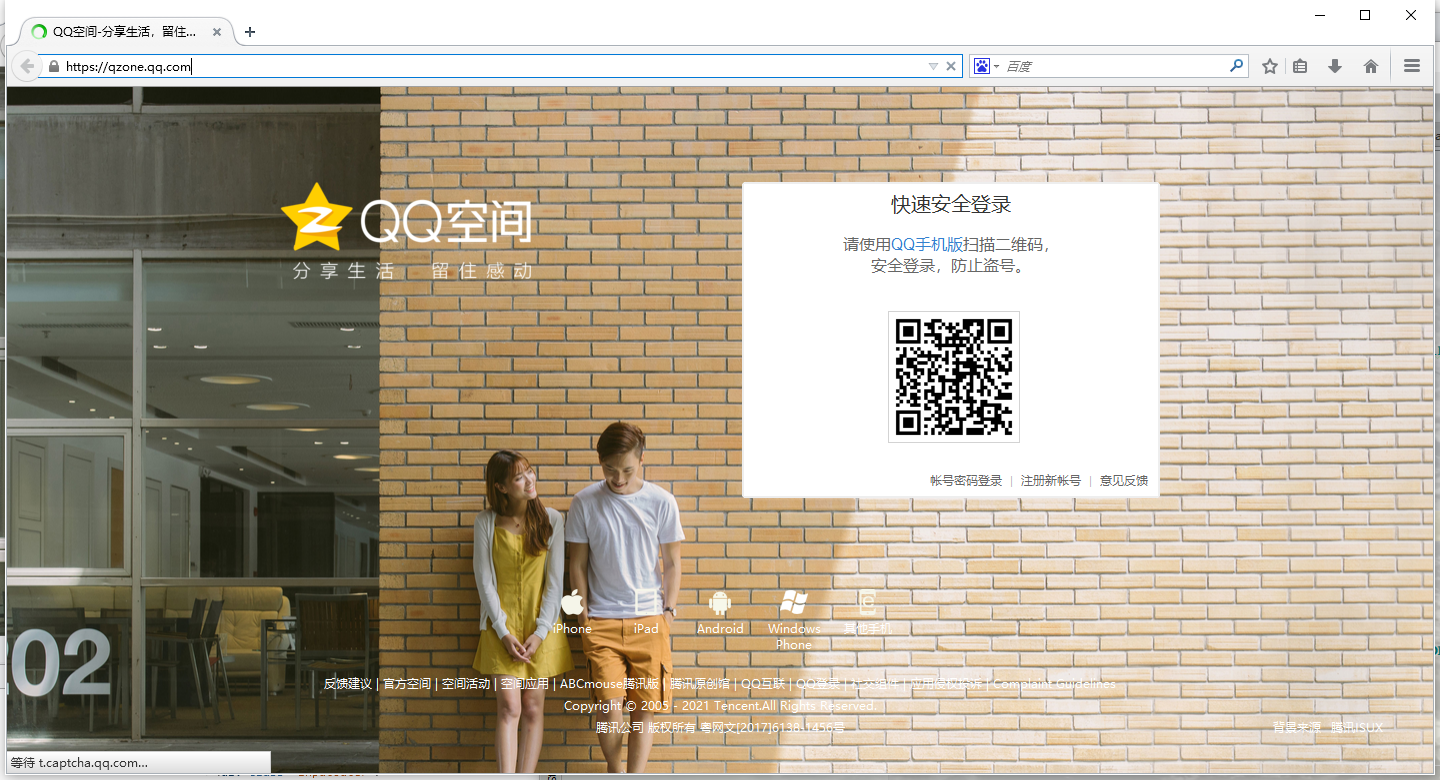Image resolution: width=1440 pixels, height=780 pixels.
Task: Click the iPad app icon
Action: [645, 602]
